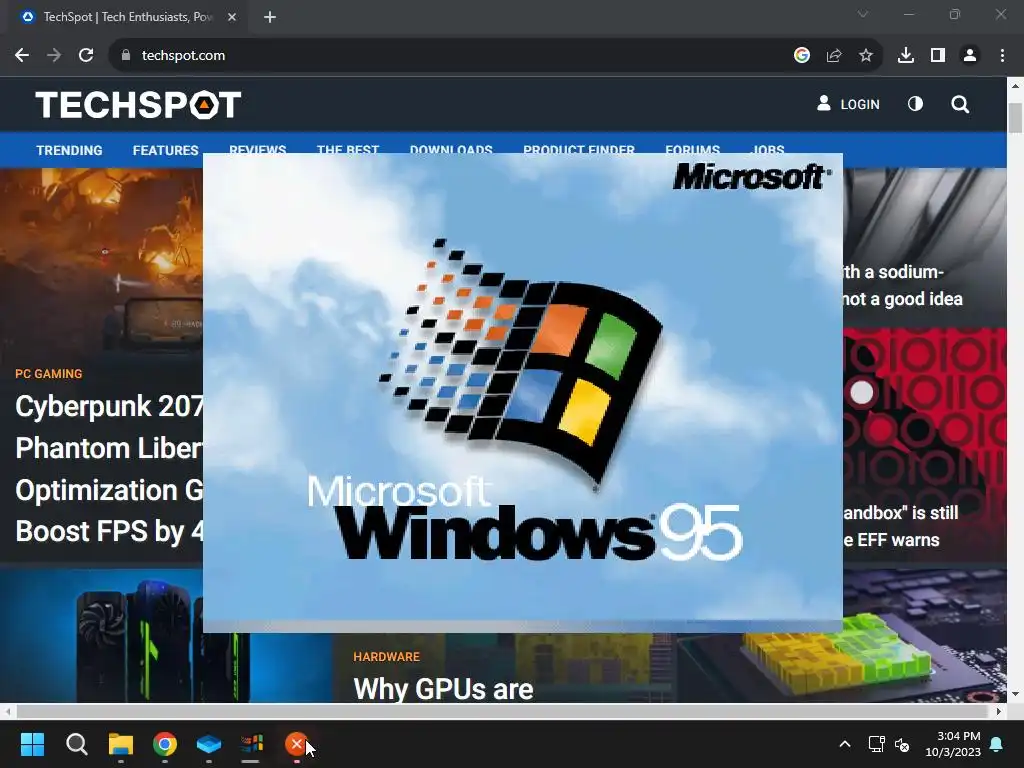Image resolution: width=1024 pixels, height=768 pixels.
Task: Click scrollbar up arrow
Action: click(1015, 86)
